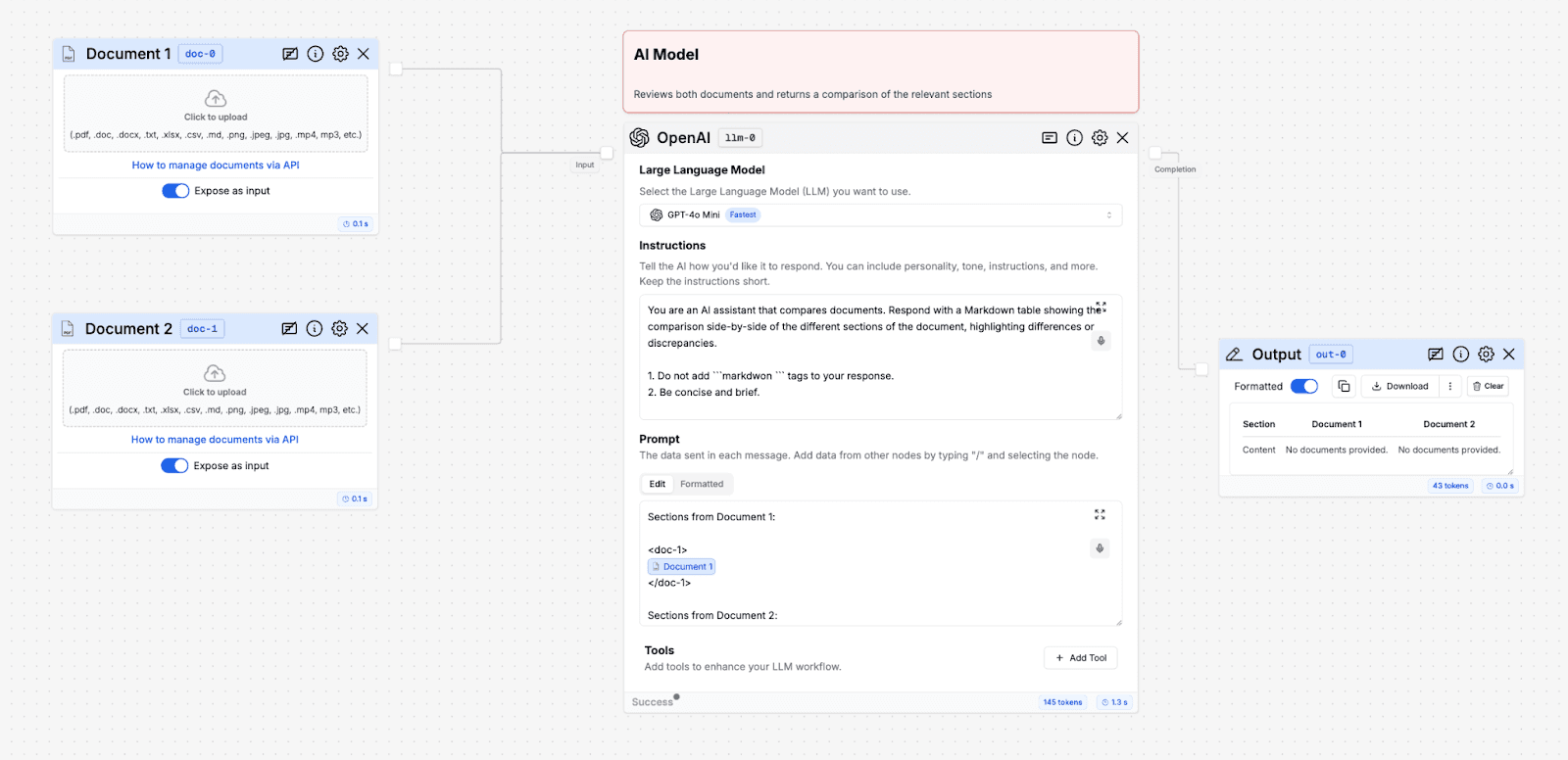
Task: Click the OpenAI logo on the LLM node
Action: 640,138
